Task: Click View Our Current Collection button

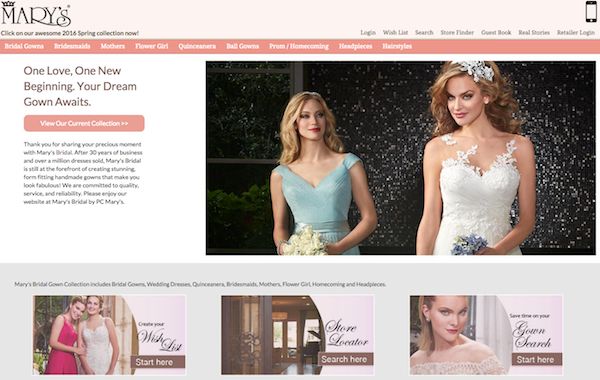Action: click(84, 123)
